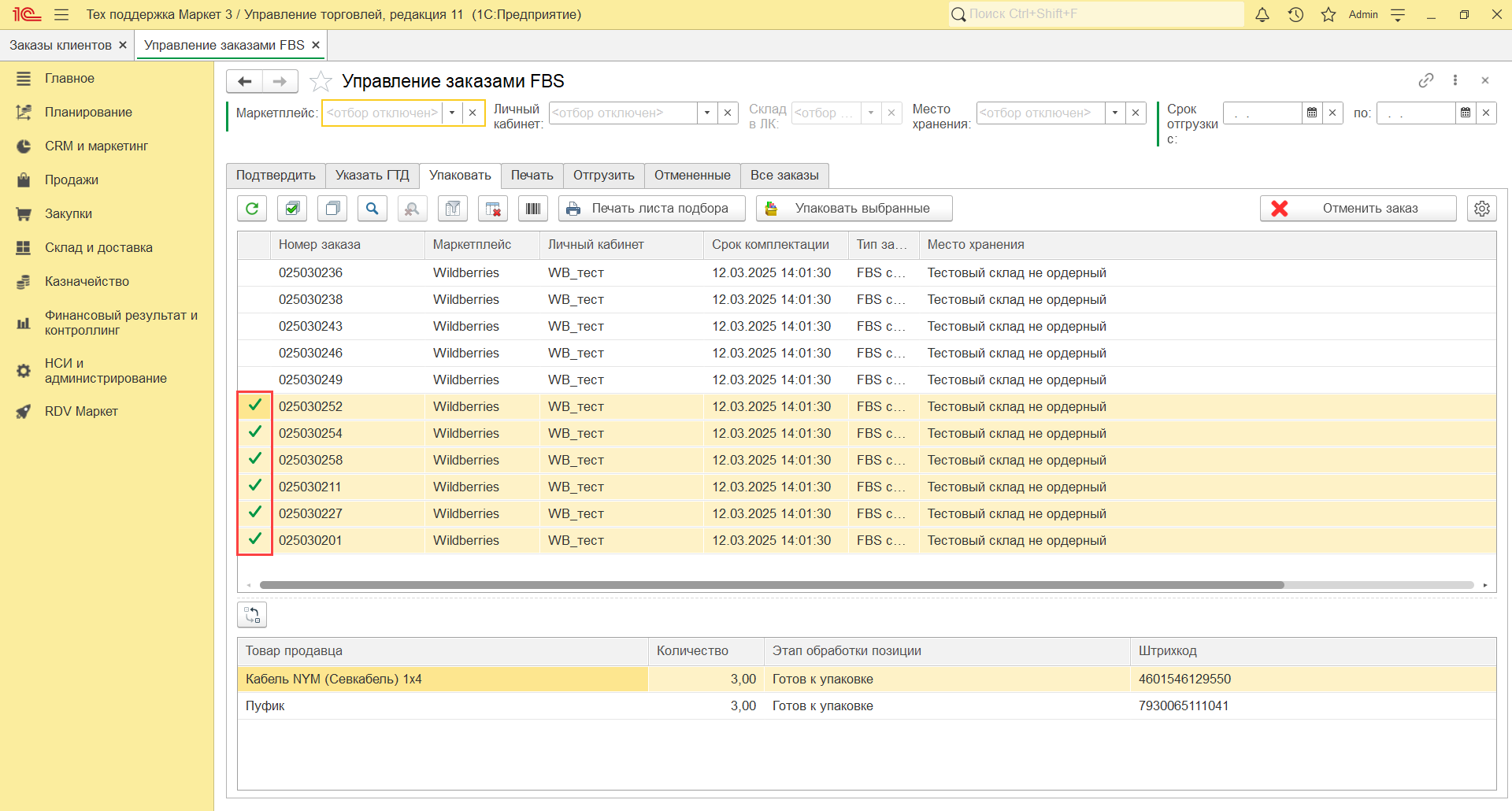
Task: Open RDV Маркет section
Action: tap(81, 411)
